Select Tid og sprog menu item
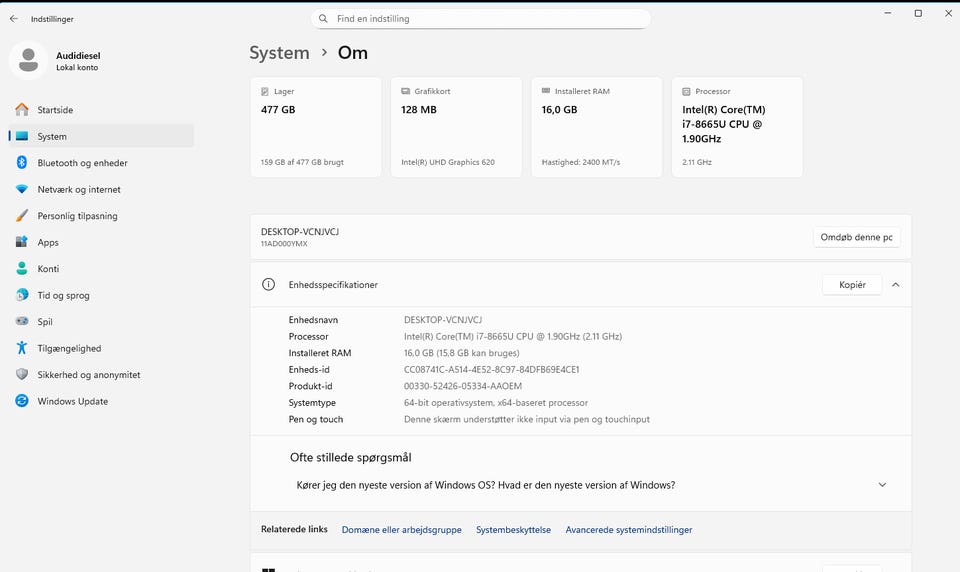 pyautogui.click(x=63, y=295)
